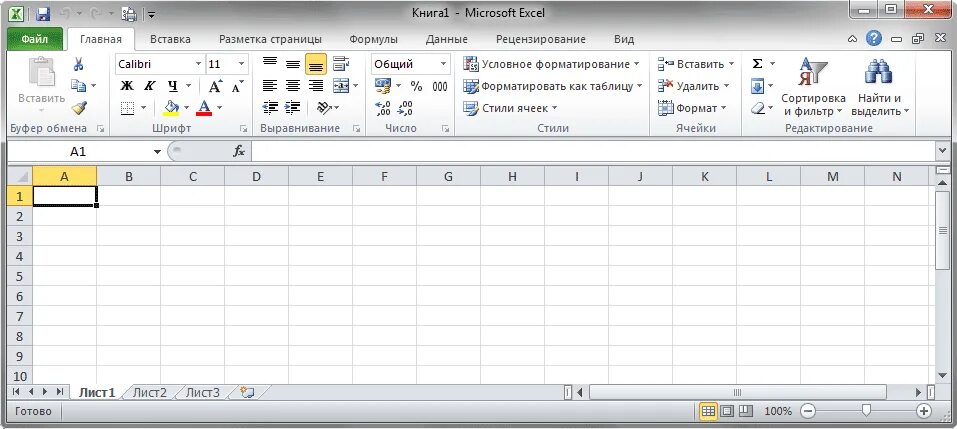
Task: Toggle align text left
Action: 270,86
